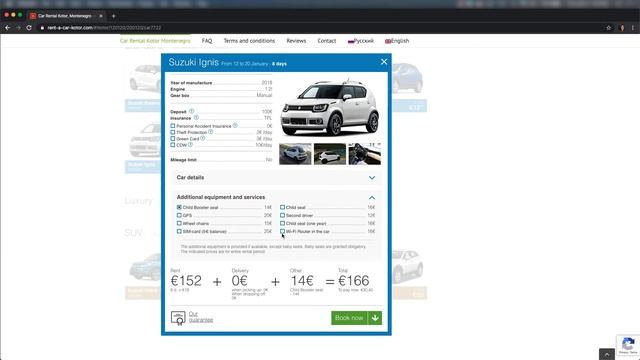Image resolution: width=640 pixels, height=360 pixels.
Task: Click the €166 total price
Action: (x=354, y=281)
